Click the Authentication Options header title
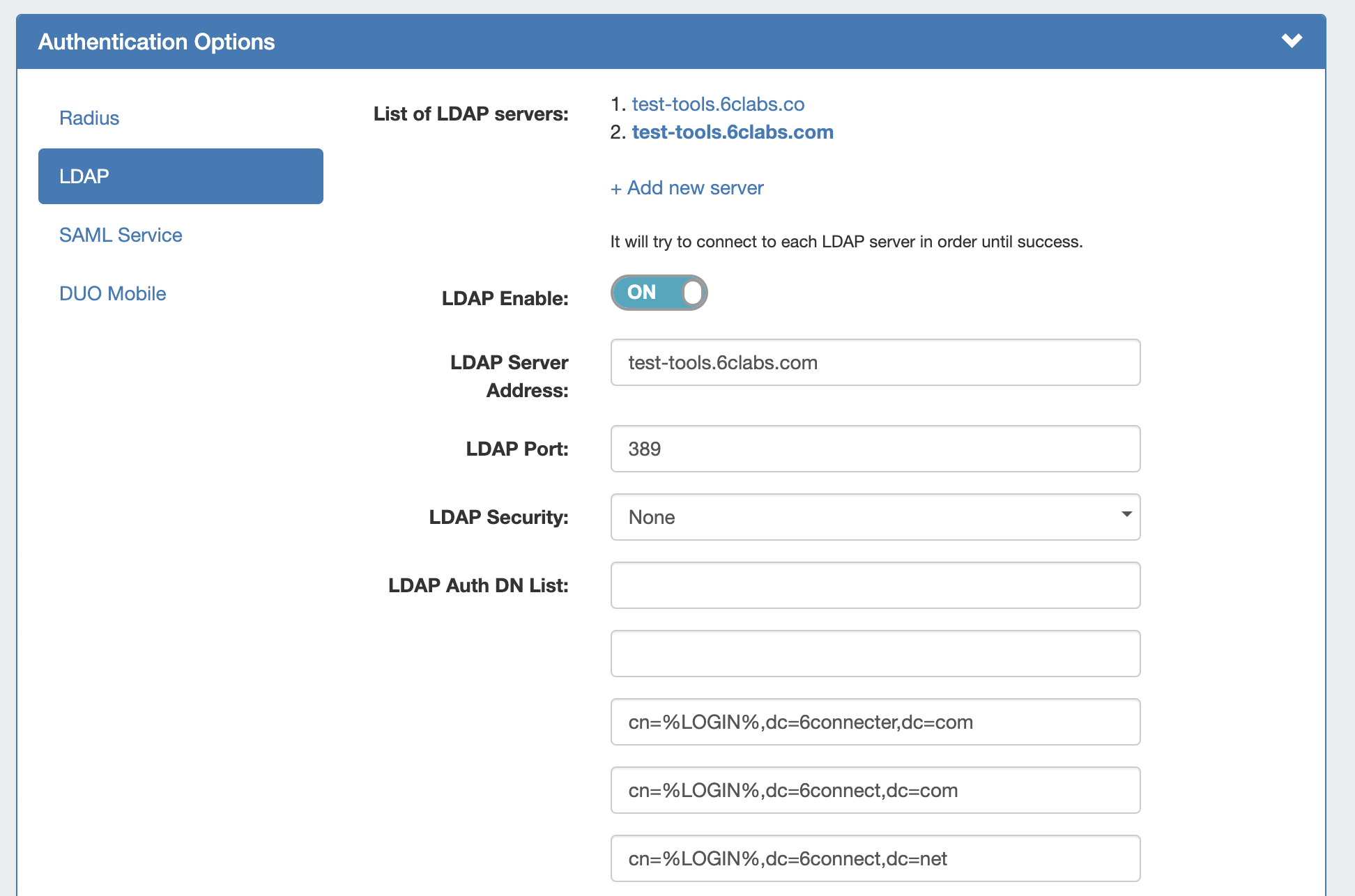 (x=156, y=42)
